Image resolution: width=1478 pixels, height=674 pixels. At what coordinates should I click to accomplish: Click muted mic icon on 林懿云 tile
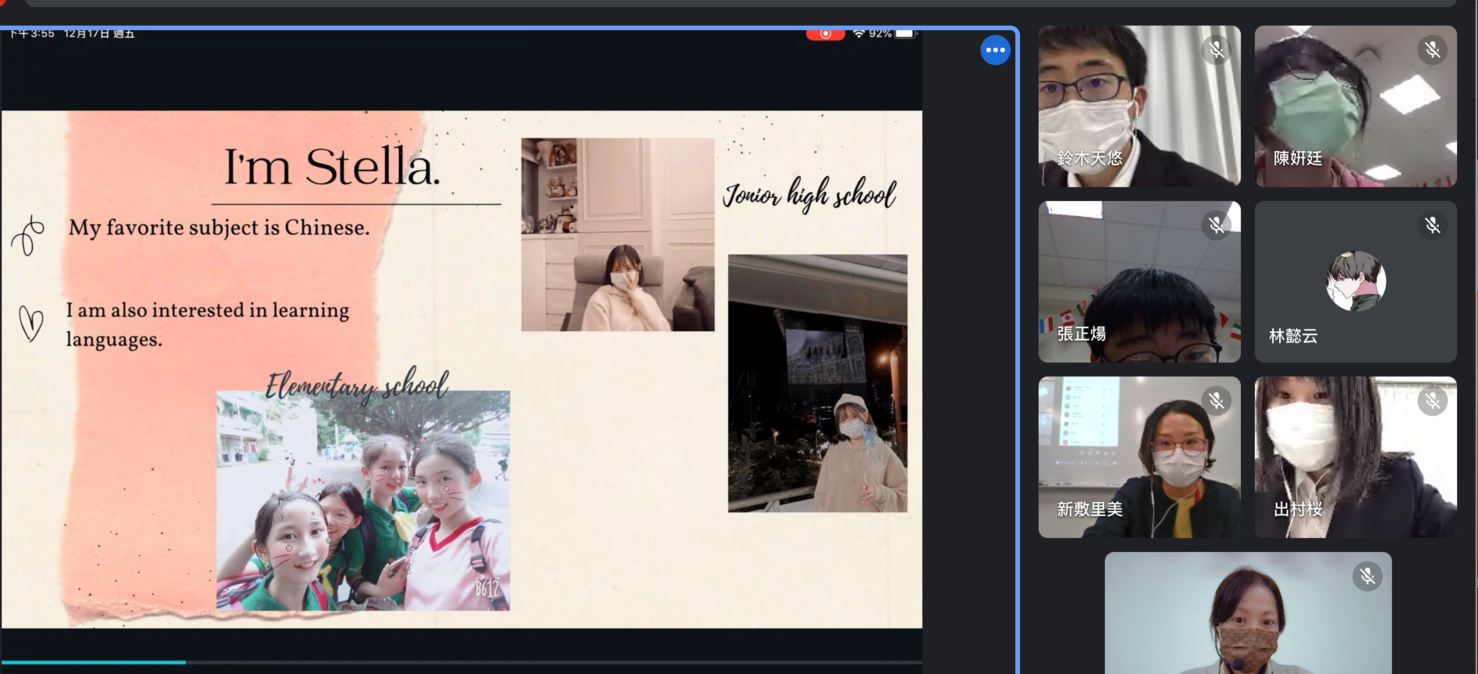(x=1432, y=226)
